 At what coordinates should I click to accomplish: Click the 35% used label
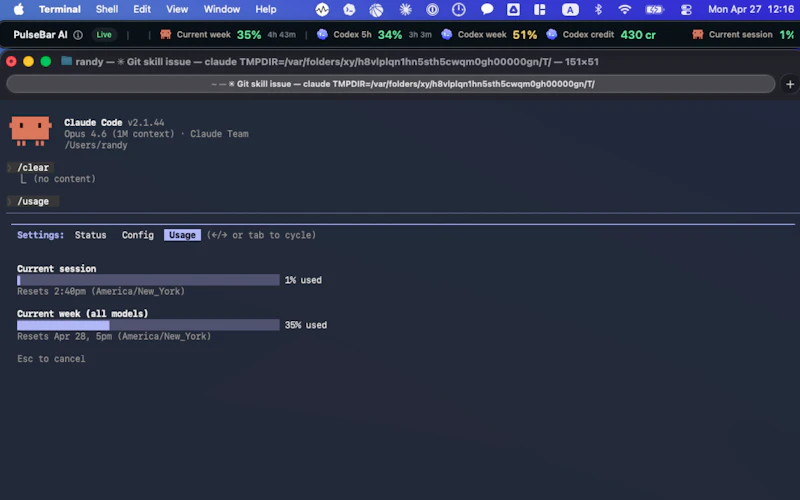coord(306,324)
